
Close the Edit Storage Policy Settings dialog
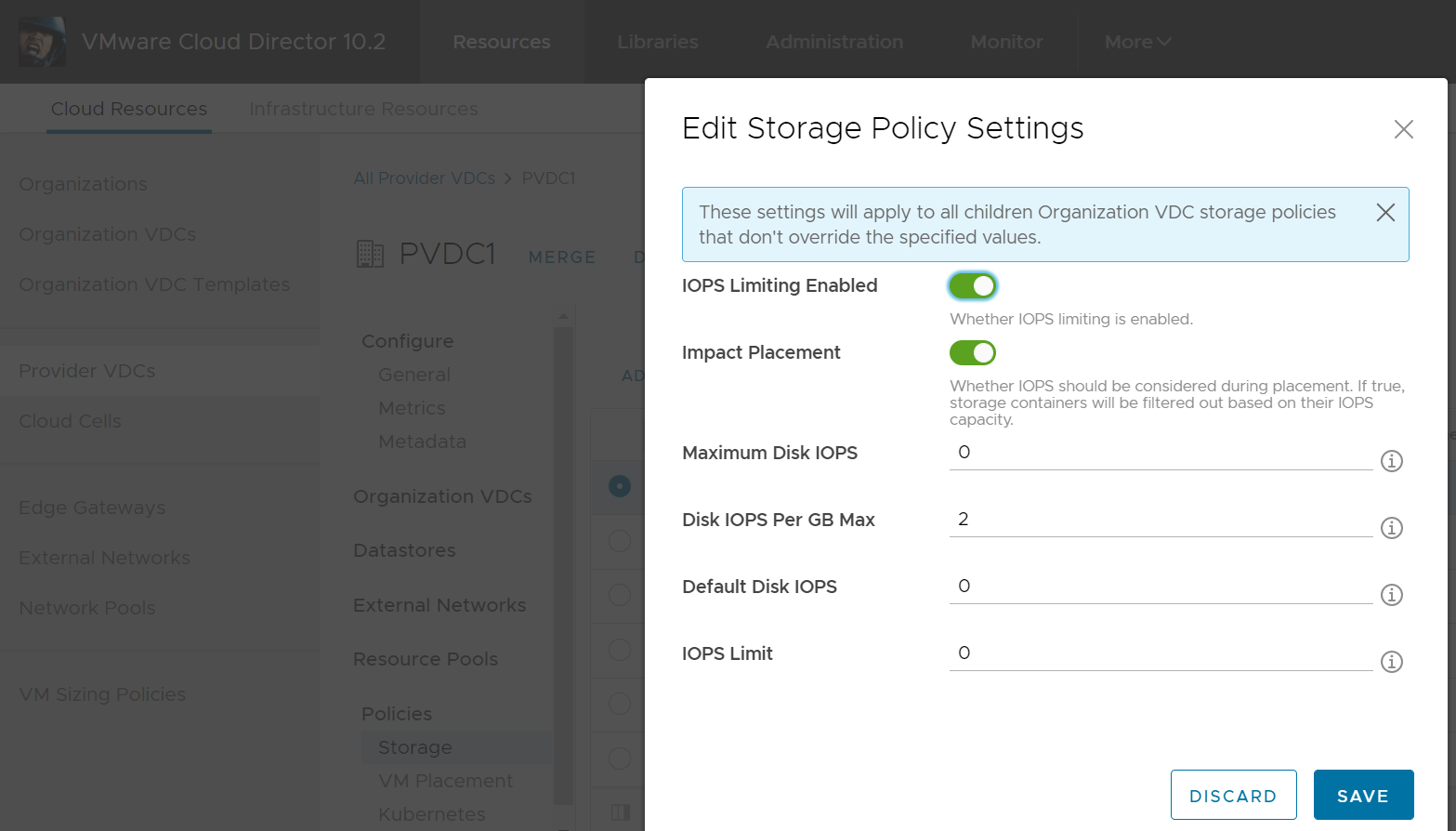1403,129
